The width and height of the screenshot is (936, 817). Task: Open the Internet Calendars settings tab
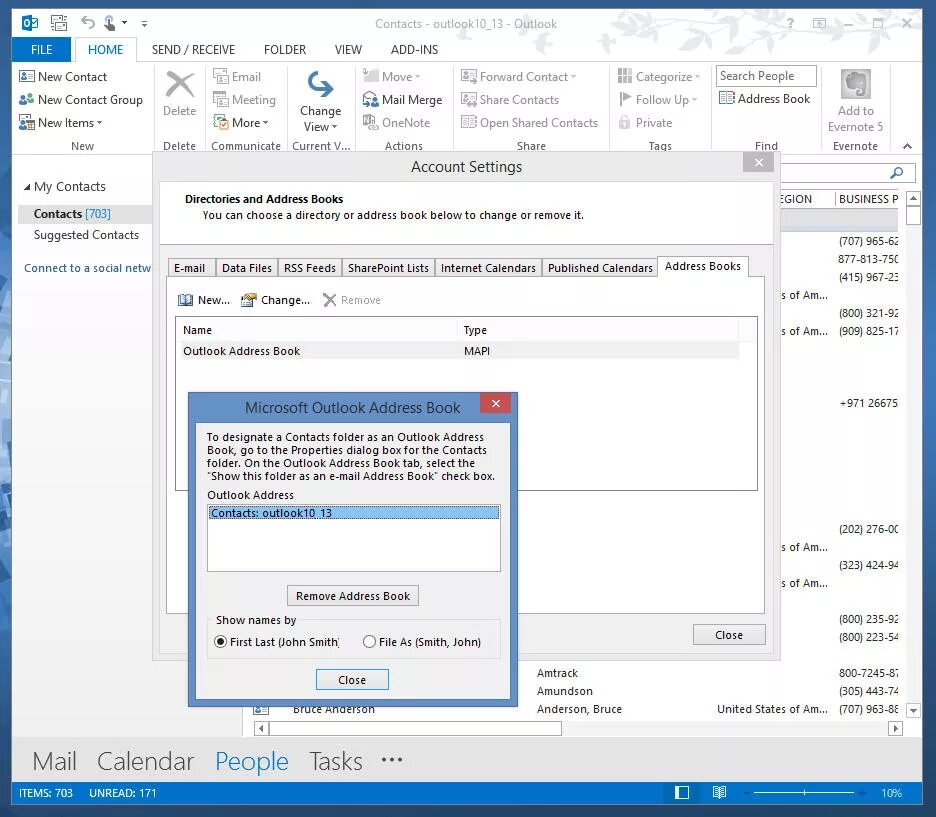488,268
